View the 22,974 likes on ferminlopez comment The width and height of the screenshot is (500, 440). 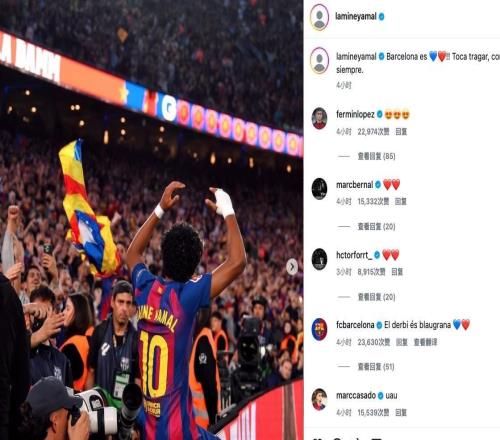click(x=373, y=132)
